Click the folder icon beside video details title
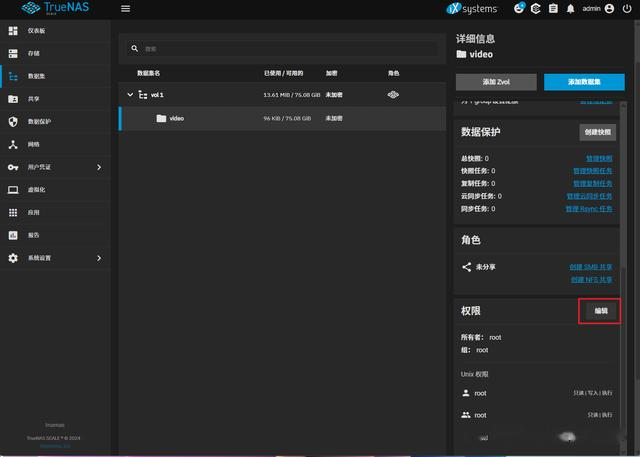Screen dimensions: 640x457 coord(461,54)
